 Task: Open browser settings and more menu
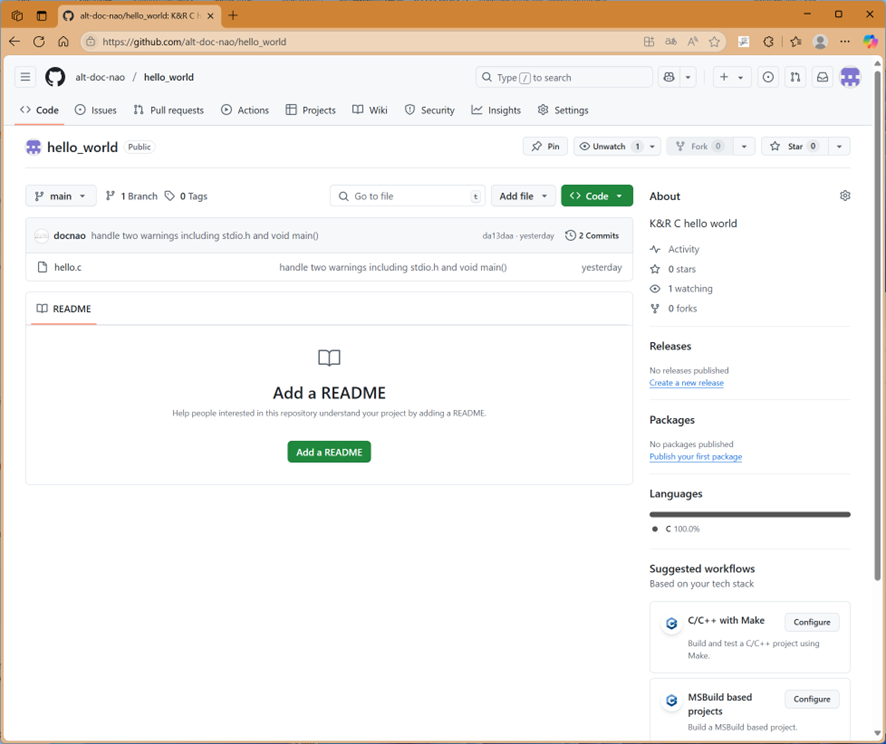tap(845, 41)
